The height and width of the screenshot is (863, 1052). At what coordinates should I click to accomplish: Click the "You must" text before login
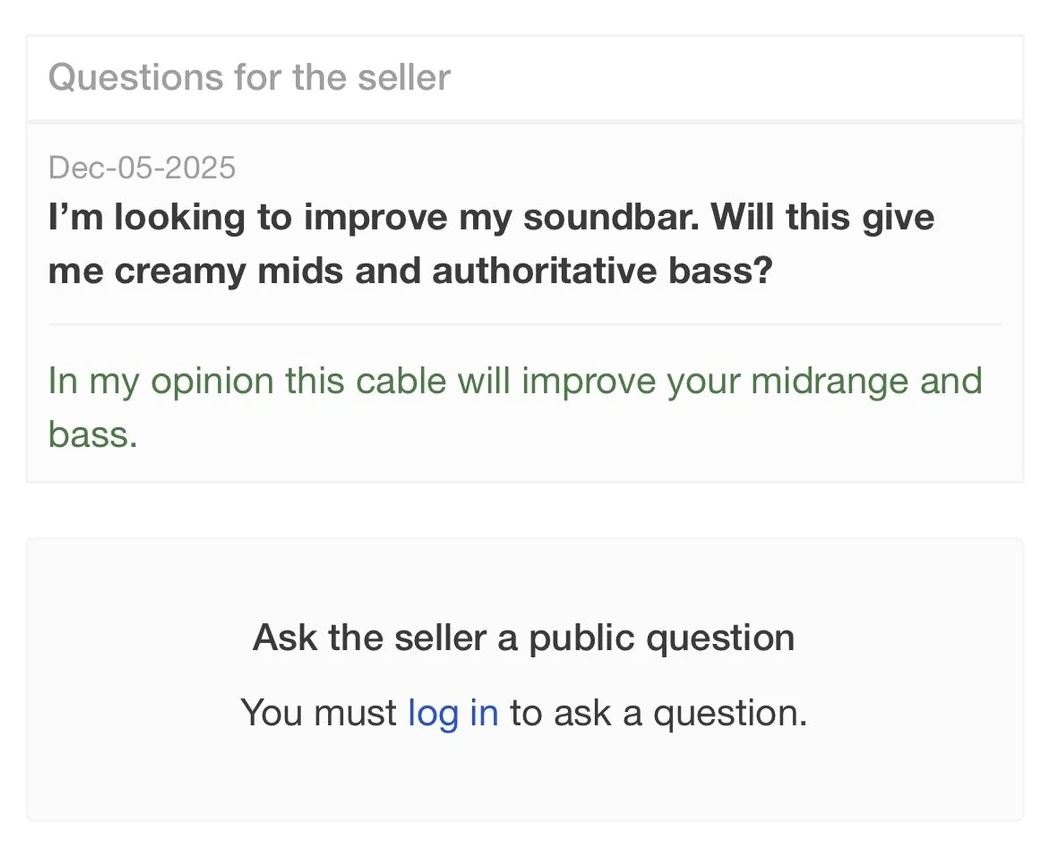(x=319, y=713)
